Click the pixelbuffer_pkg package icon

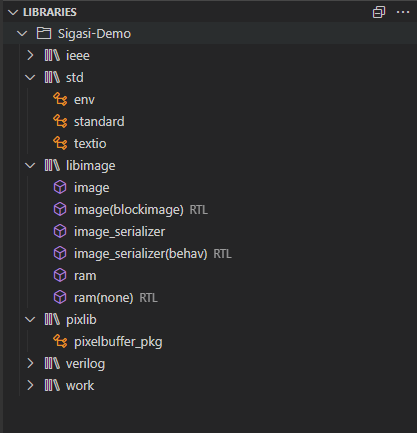tap(60, 341)
